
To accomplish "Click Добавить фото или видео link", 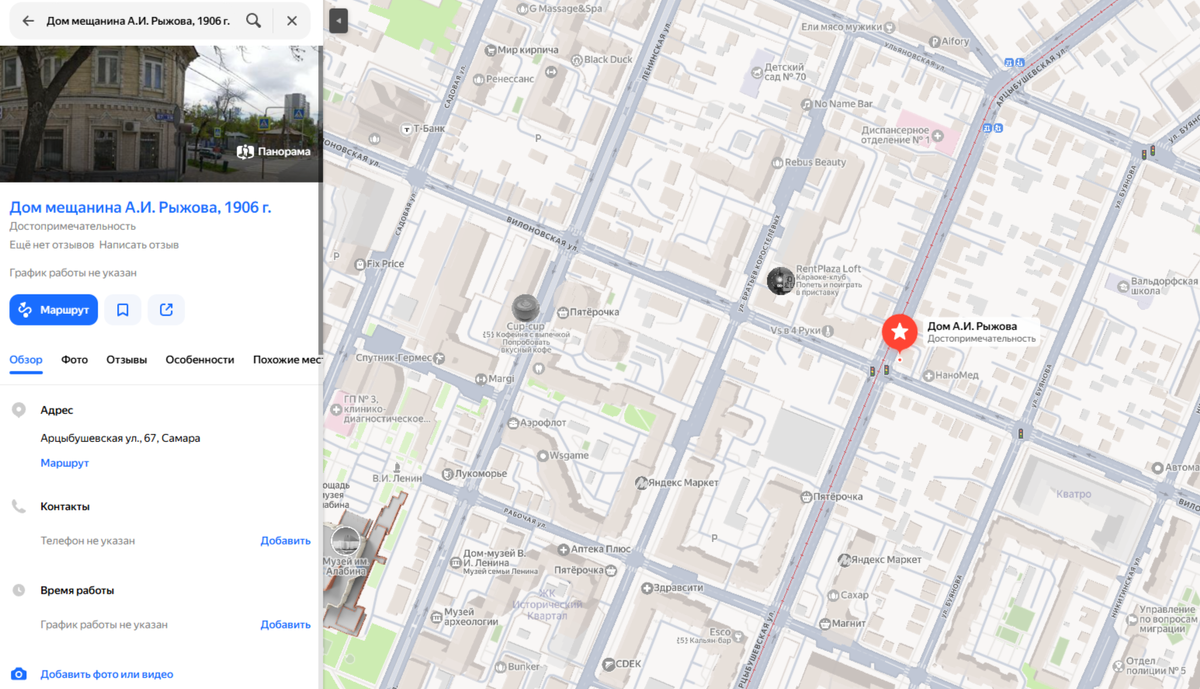I will [107, 675].
